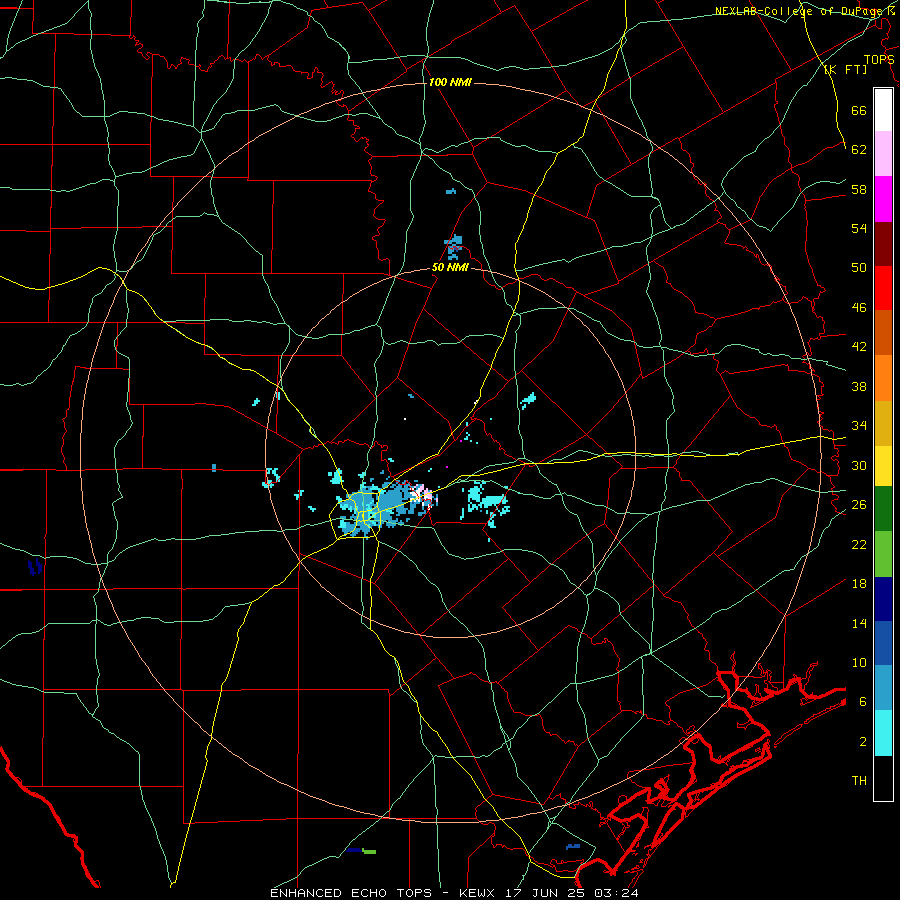
Task: Click the cyan legend swatch
Action: coord(883,733)
